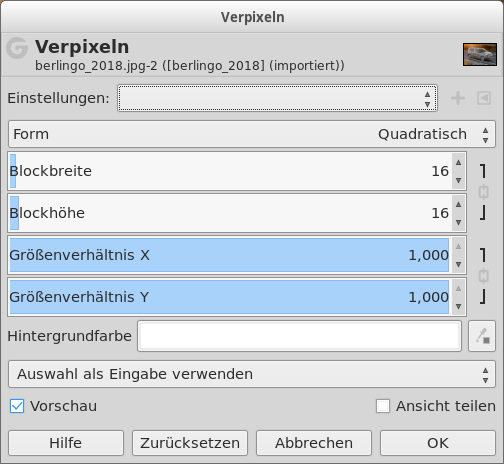Pick background color with eyedropper icon
Screen dimensions: 504x464
point(482,336)
